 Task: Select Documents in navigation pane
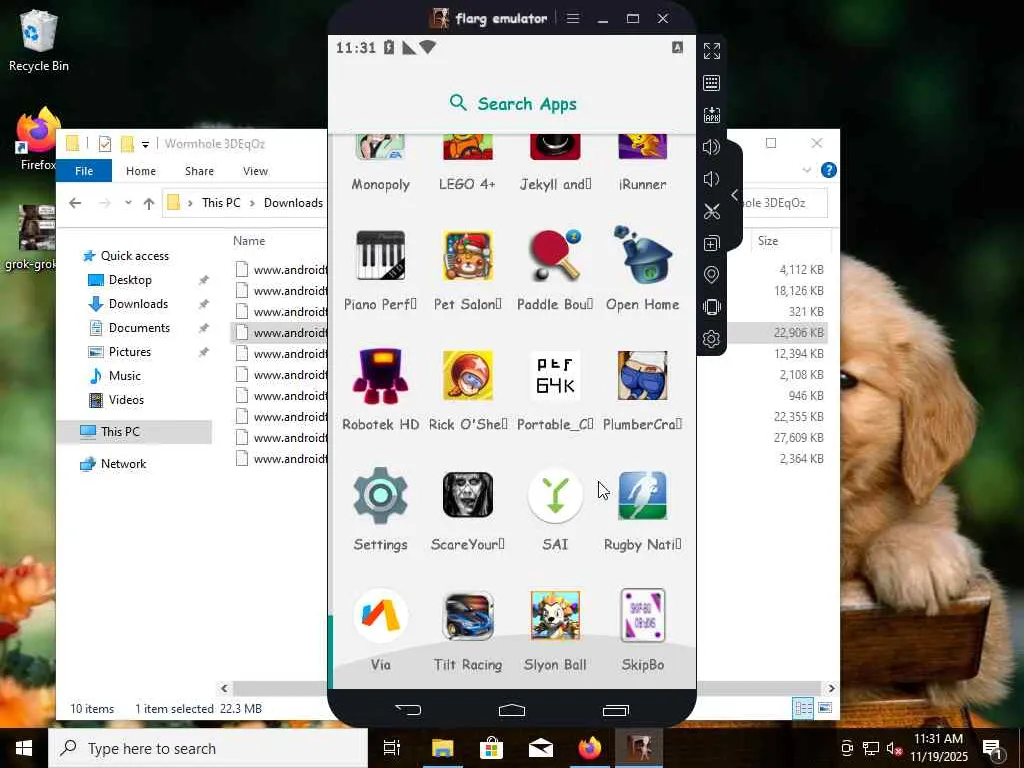click(139, 328)
